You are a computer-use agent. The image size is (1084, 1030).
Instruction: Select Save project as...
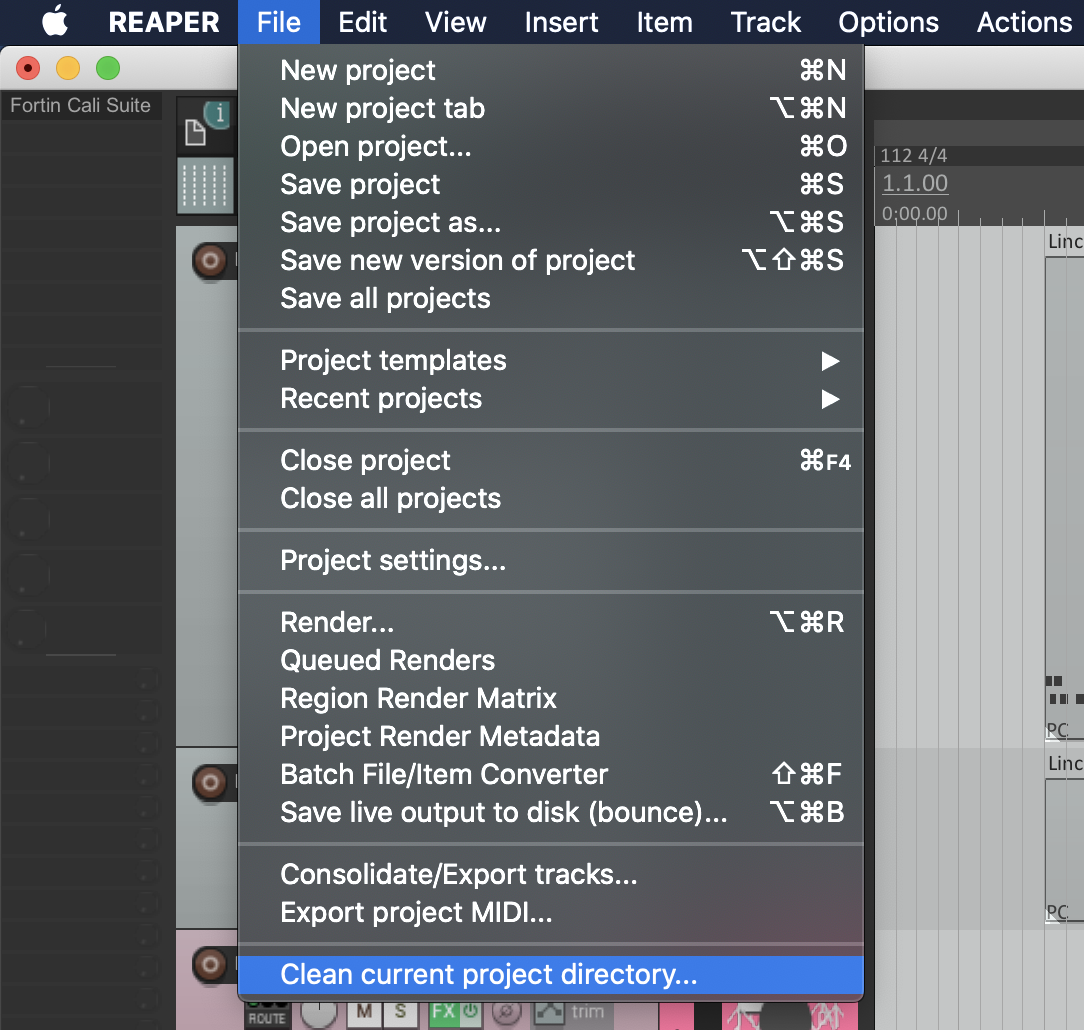pyautogui.click(x=551, y=223)
